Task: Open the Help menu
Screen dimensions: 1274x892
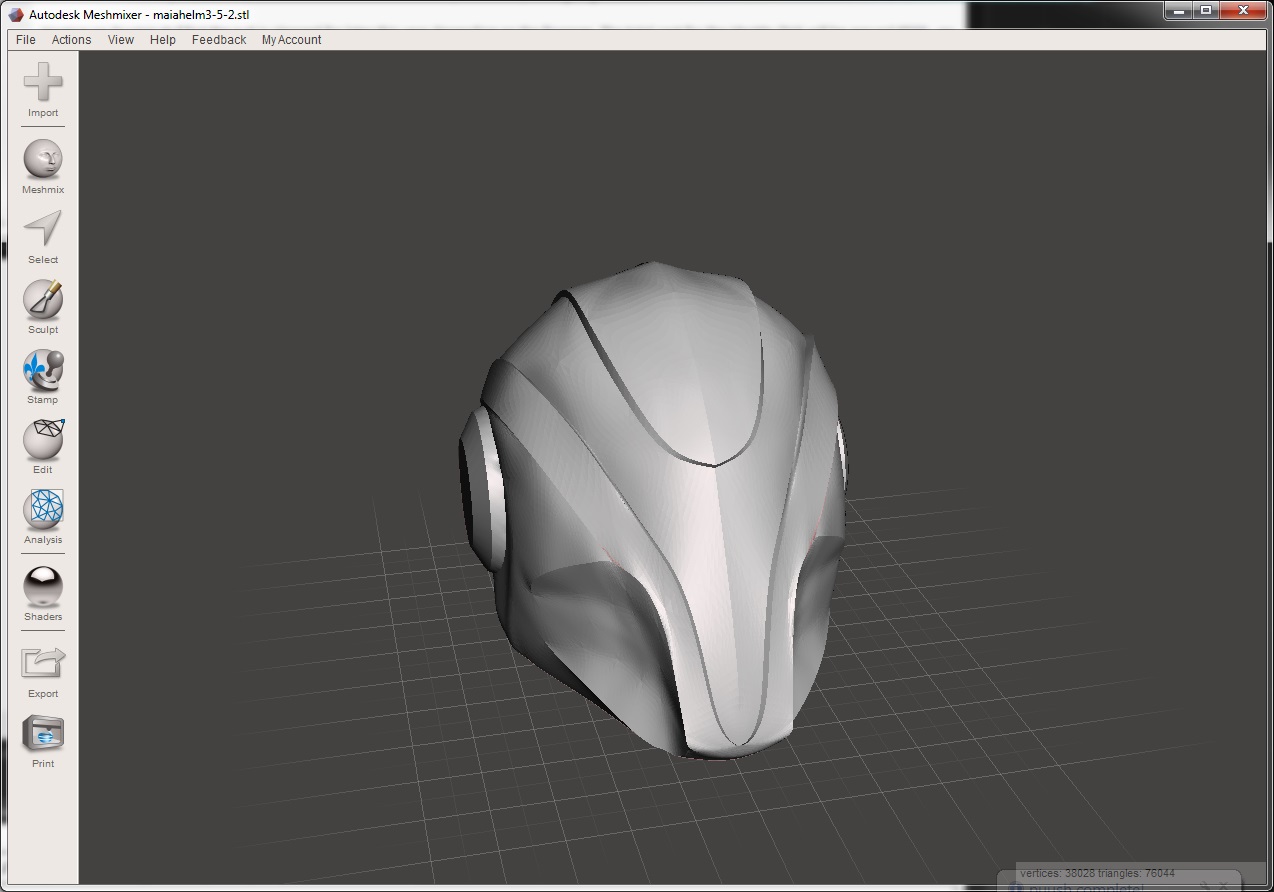Action: pos(163,40)
